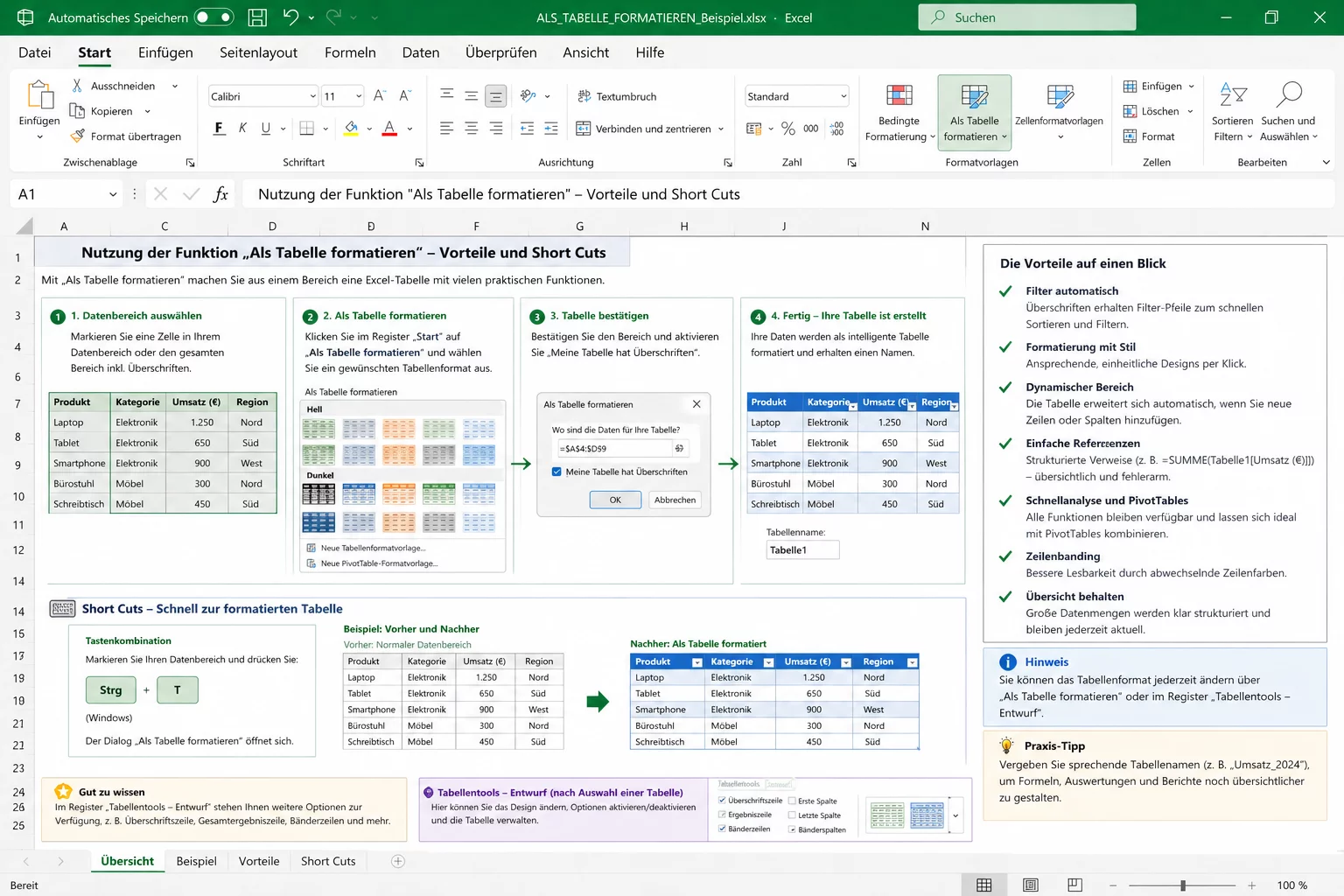Screen dimensions: 1344x896
Task: Toggle the Erste Spalte checkbox
Action: click(792, 801)
